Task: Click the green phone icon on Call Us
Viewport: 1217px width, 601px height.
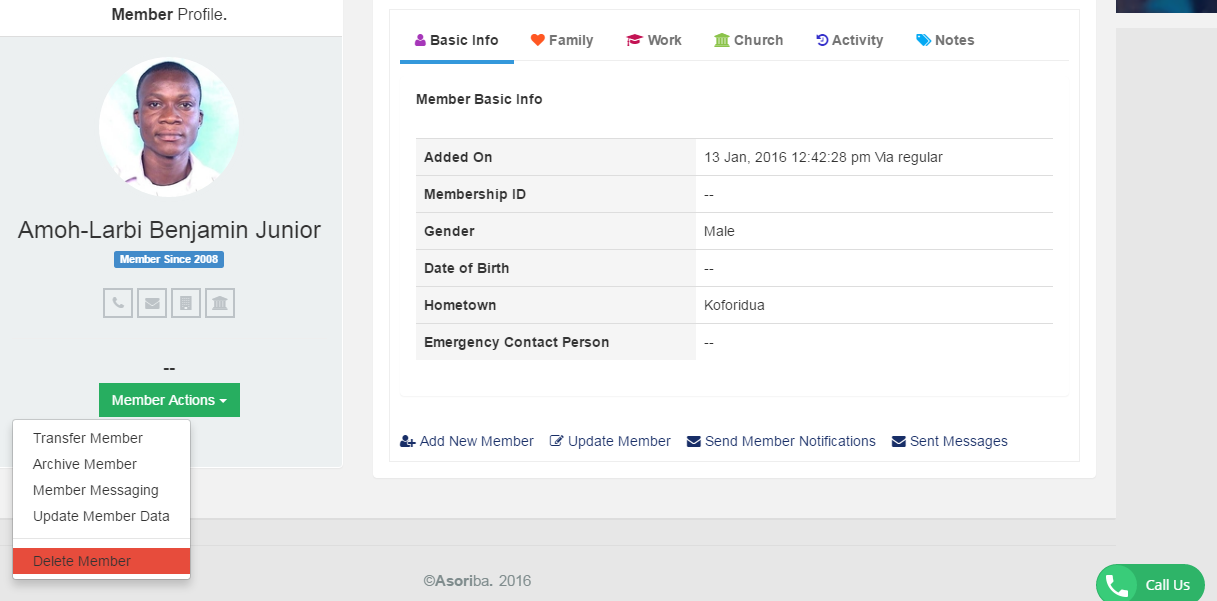Action: [x=1117, y=585]
